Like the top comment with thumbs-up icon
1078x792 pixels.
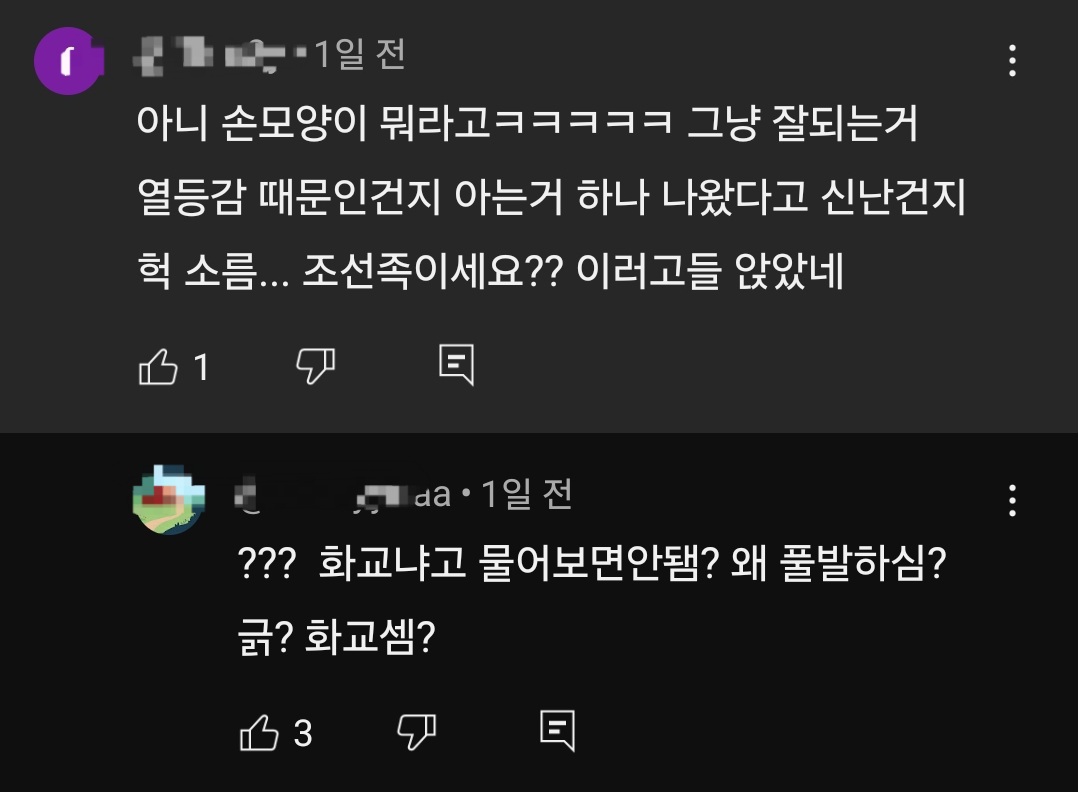click(x=157, y=368)
